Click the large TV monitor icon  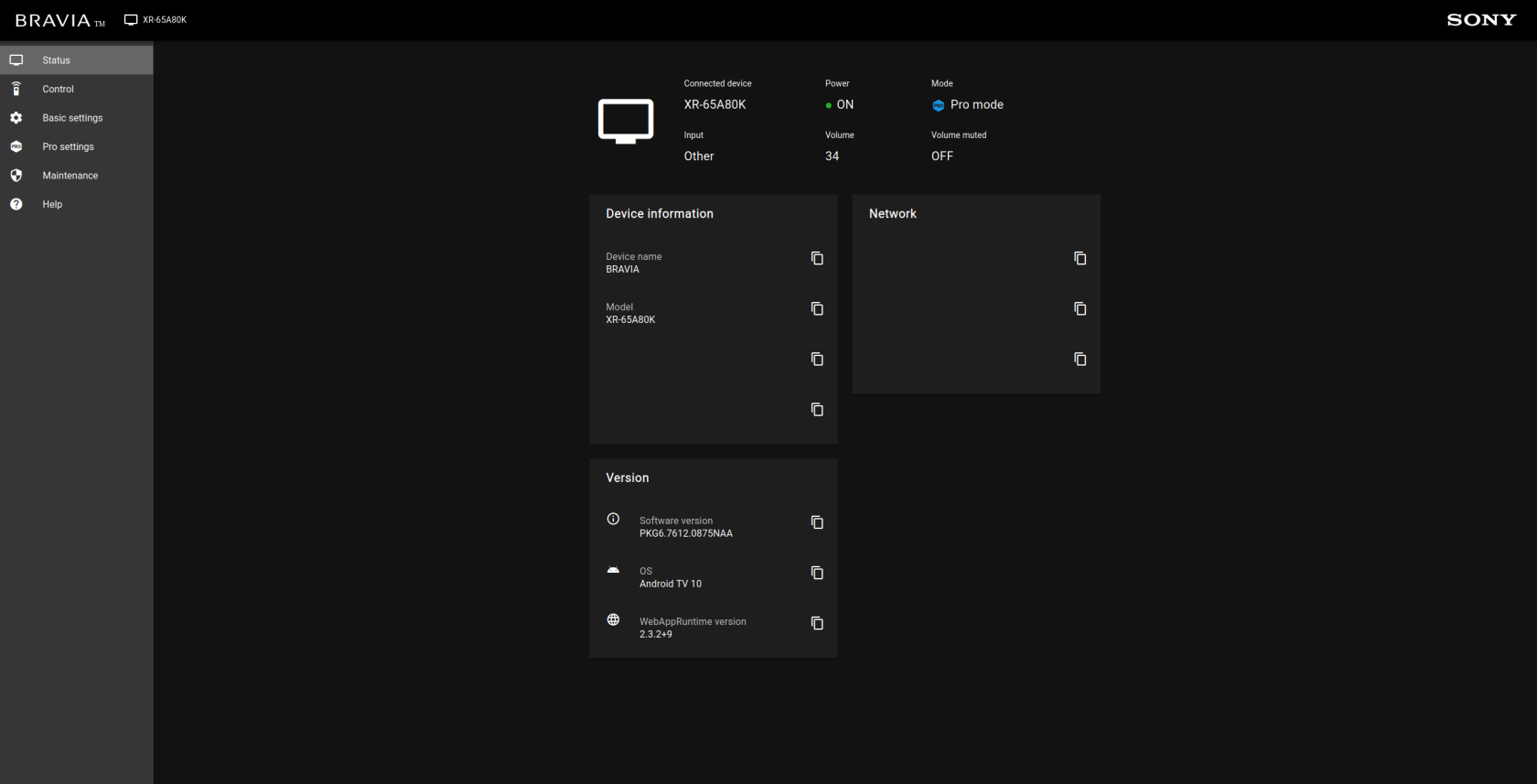(x=626, y=121)
